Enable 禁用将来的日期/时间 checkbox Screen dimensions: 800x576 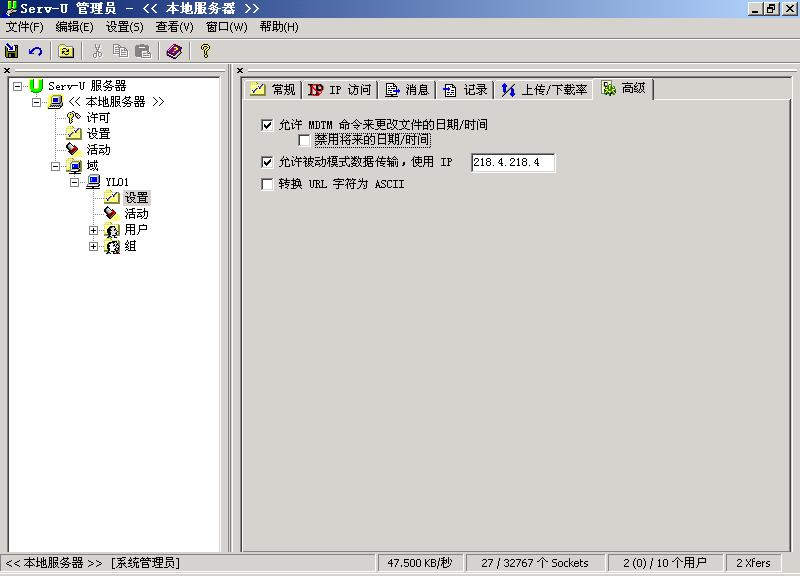click(304, 140)
